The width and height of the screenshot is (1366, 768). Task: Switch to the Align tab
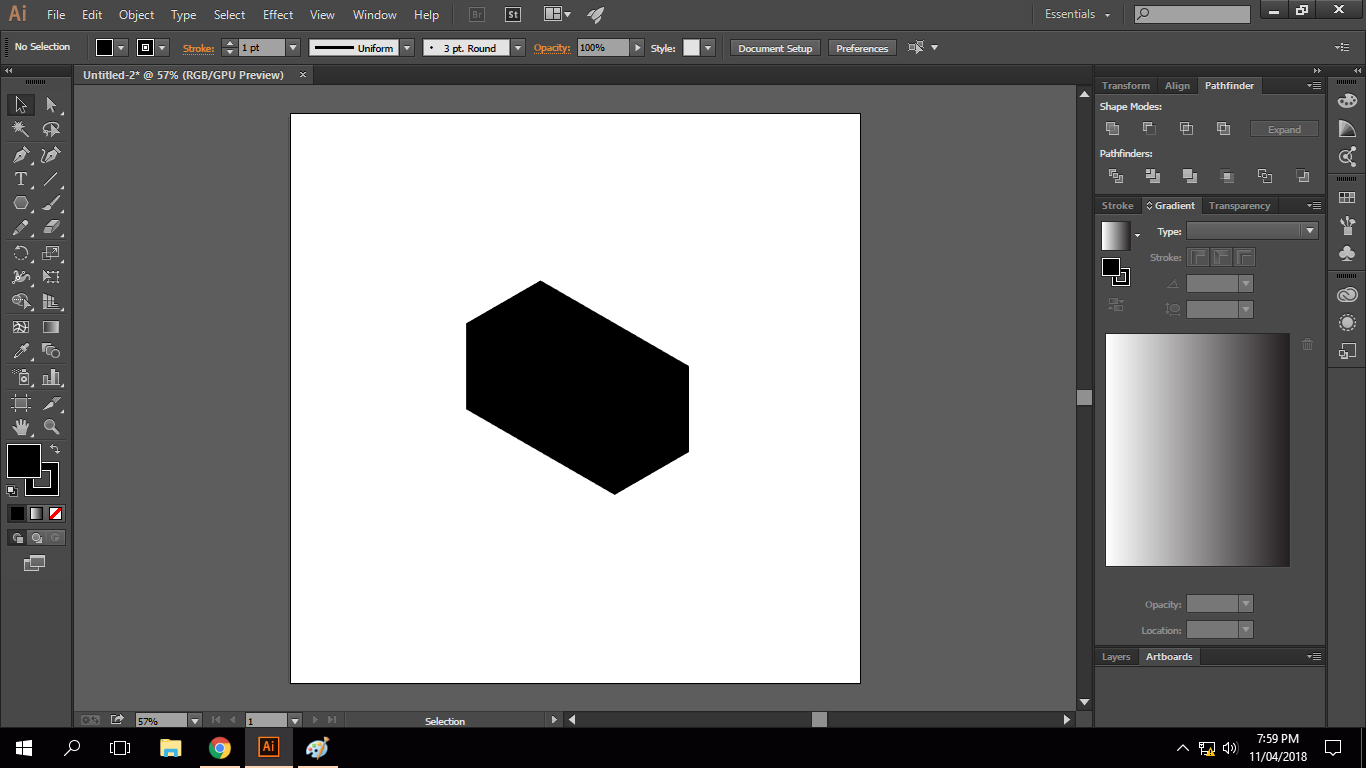click(x=1177, y=86)
